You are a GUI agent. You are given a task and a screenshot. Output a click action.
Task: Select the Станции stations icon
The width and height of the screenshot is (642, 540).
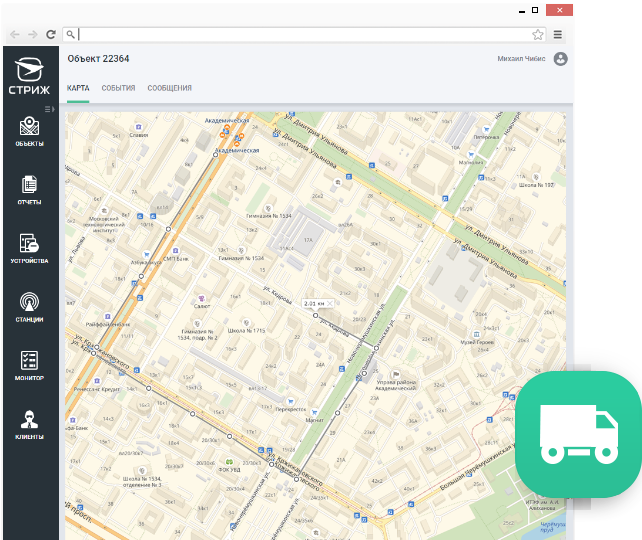[x=30, y=306]
